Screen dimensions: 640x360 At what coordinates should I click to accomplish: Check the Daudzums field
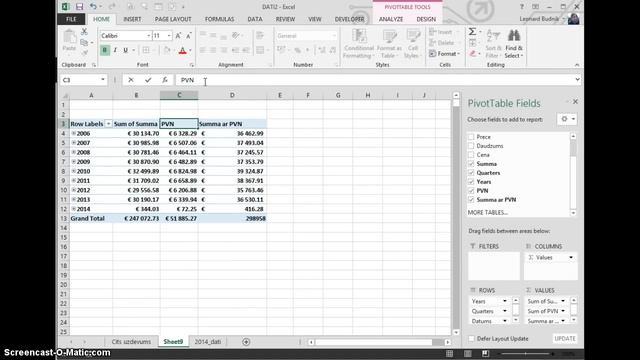coord(471,146)
